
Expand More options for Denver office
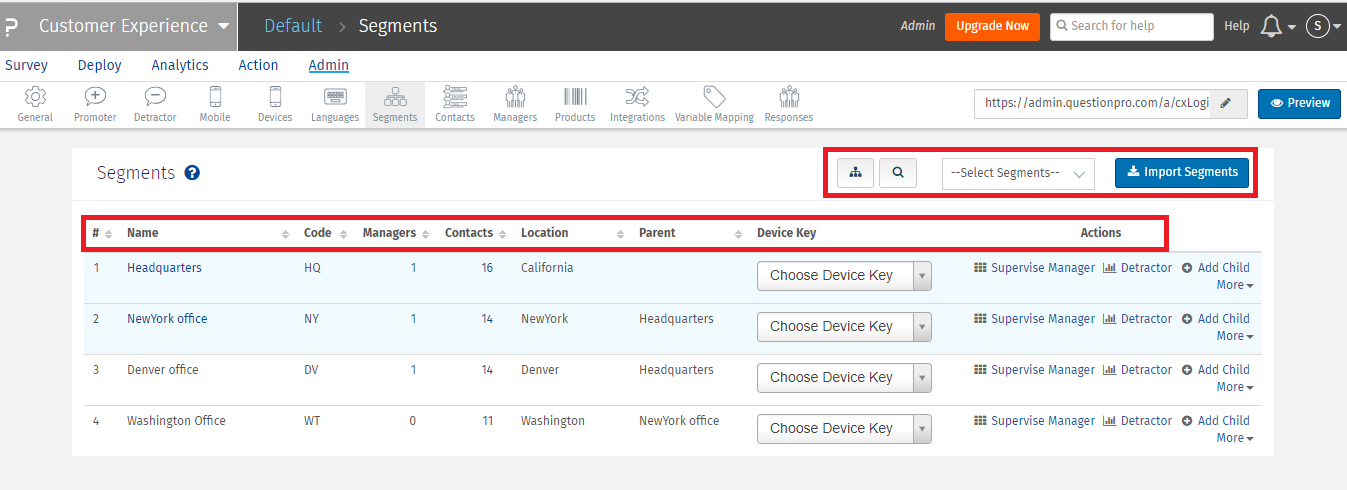[x=1234, y=387]
